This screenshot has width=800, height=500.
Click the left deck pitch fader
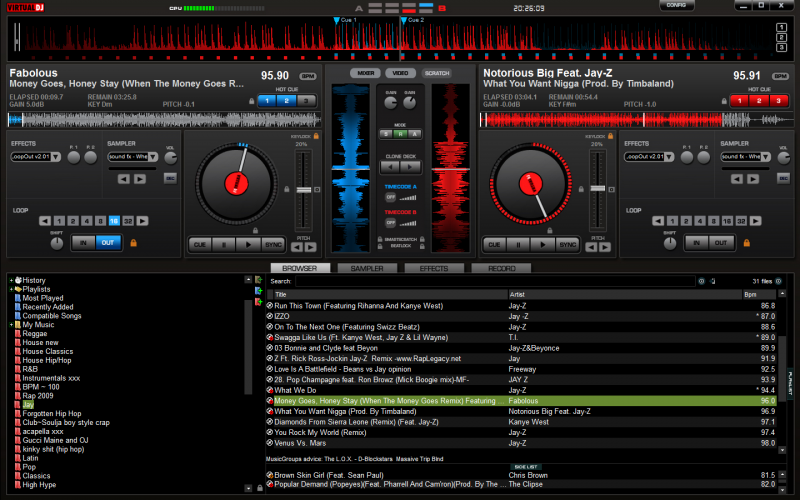click(x=304, y=190)
